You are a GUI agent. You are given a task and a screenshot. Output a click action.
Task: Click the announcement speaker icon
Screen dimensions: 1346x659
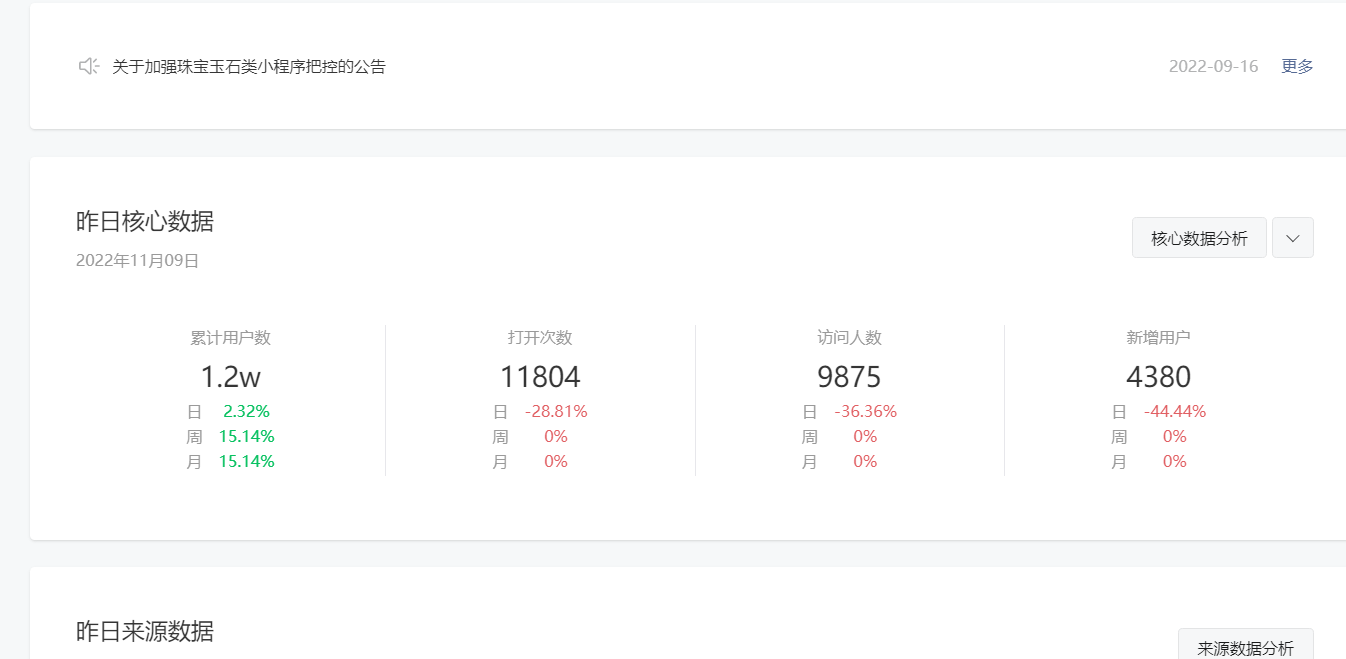[89, 66]
